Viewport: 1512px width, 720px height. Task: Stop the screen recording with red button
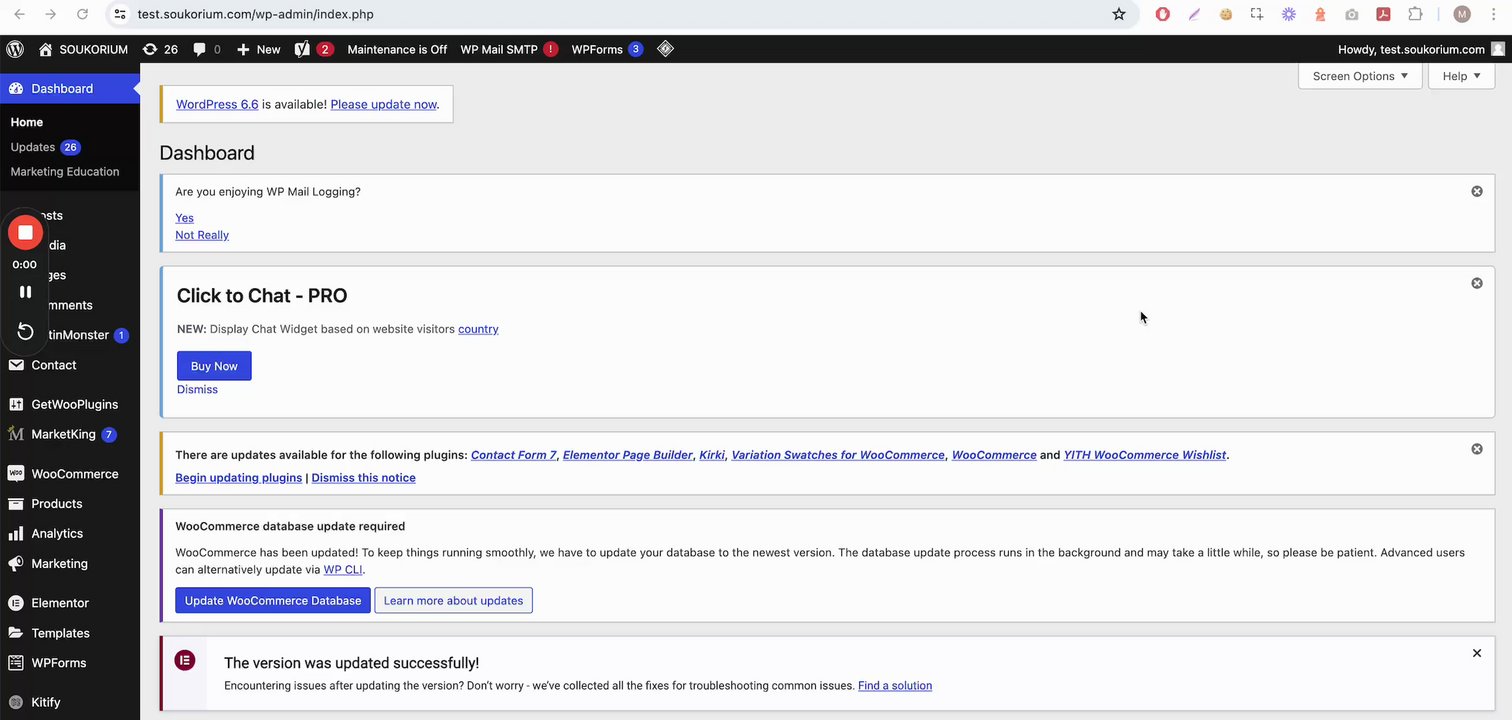click(x=25, y=232)
